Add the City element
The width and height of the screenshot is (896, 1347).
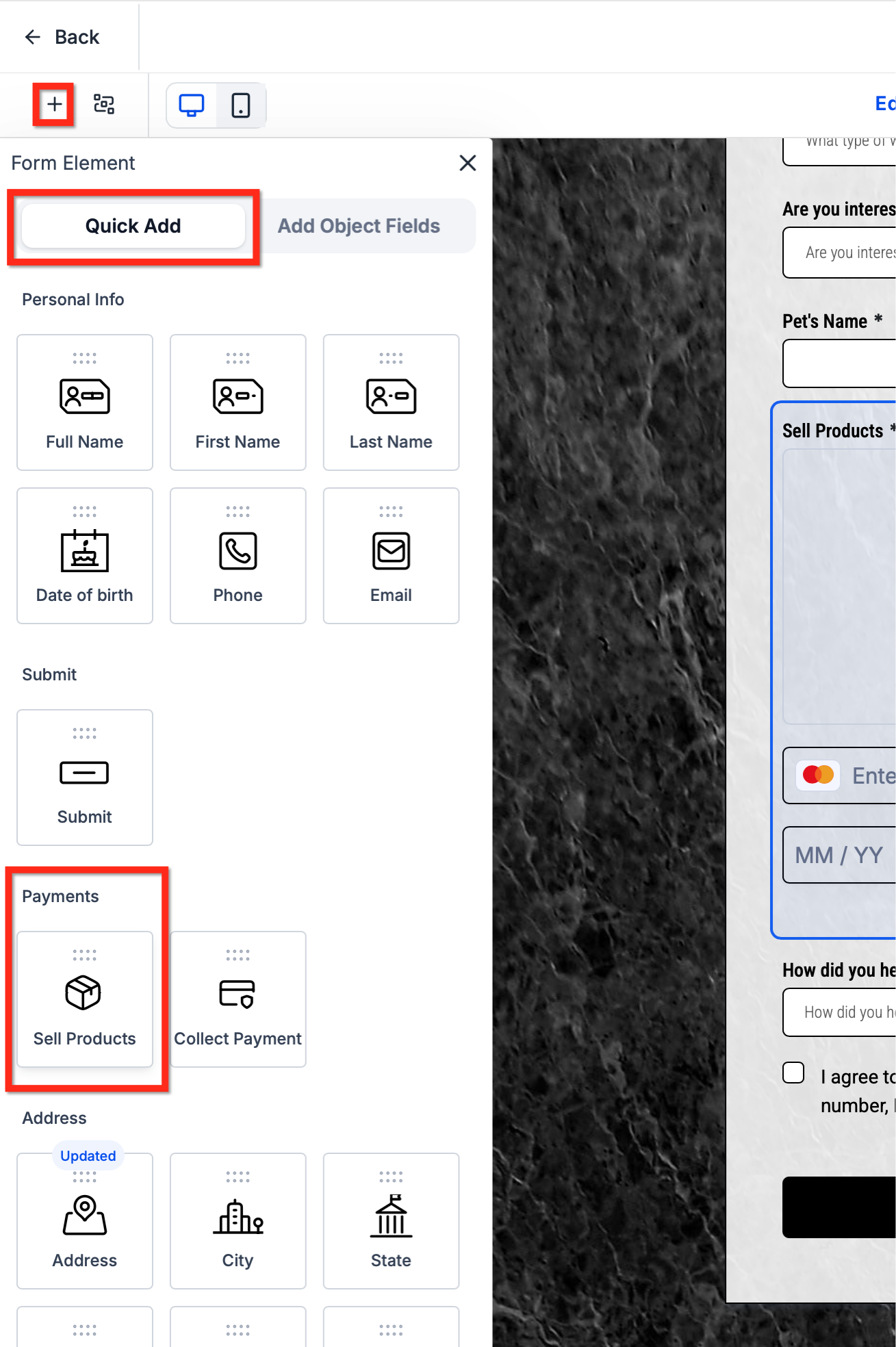238,1221
